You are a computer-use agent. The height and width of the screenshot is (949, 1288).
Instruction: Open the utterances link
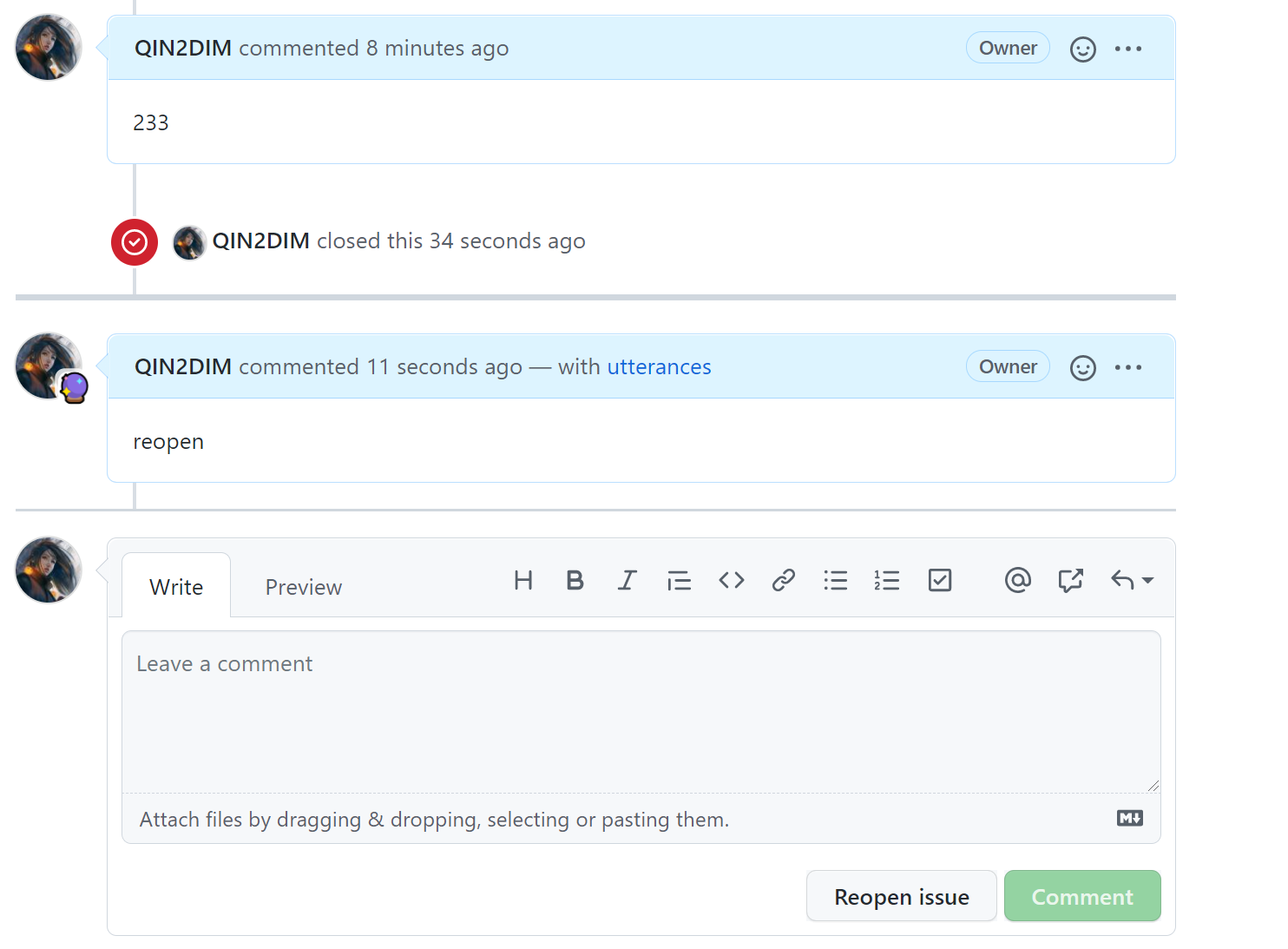tap(659, 367)
